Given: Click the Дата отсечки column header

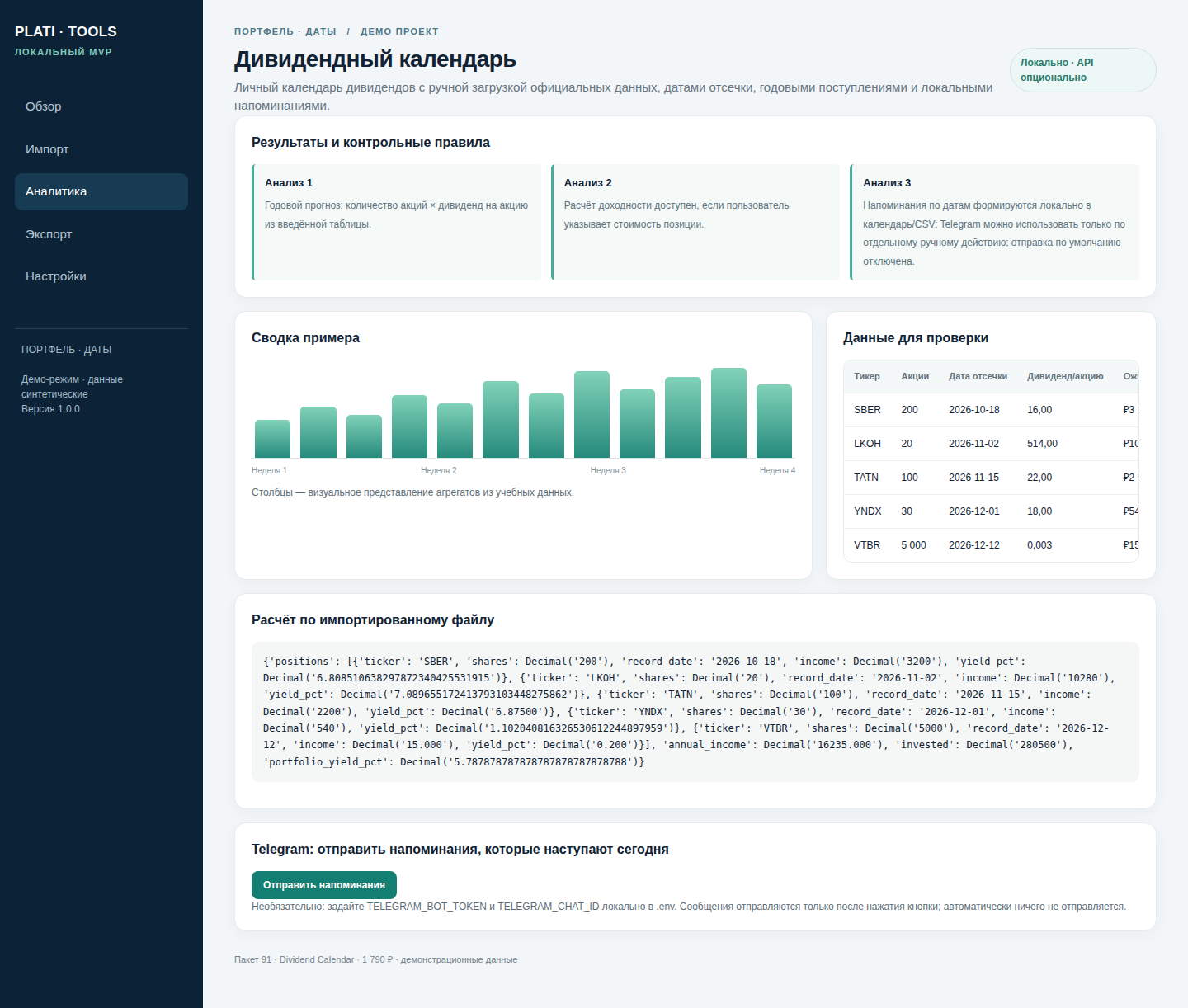Looking at the screenshot, I should point(978,376).
